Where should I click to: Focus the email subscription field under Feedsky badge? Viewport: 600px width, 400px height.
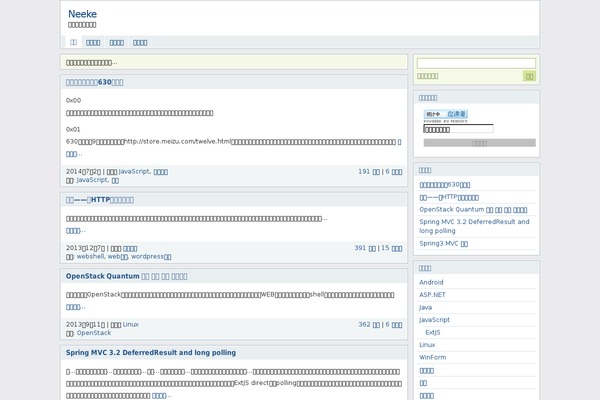click(458, 129)
